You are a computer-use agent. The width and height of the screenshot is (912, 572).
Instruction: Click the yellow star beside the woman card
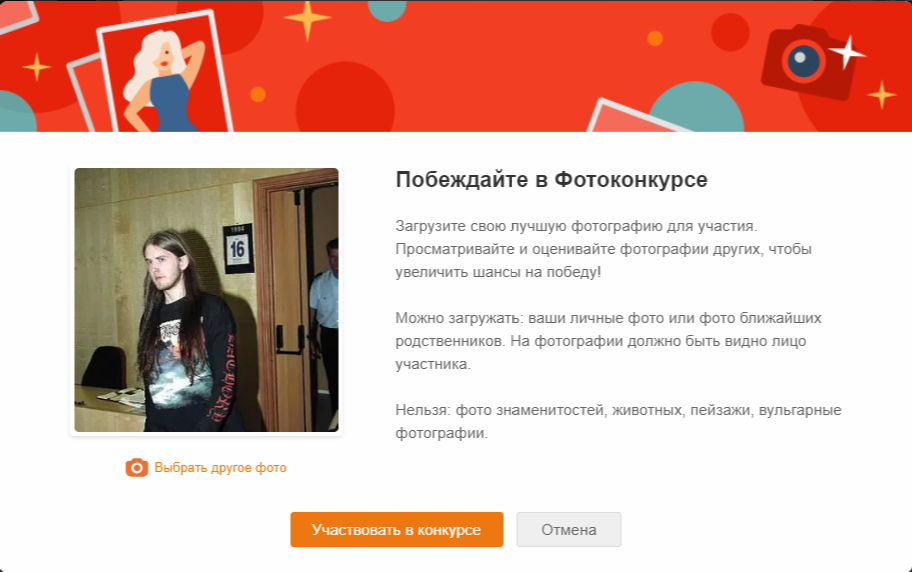(37, 67)
